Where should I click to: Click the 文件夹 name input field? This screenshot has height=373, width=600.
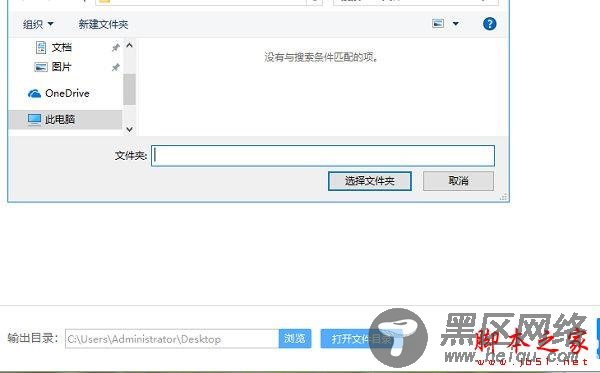323,156
